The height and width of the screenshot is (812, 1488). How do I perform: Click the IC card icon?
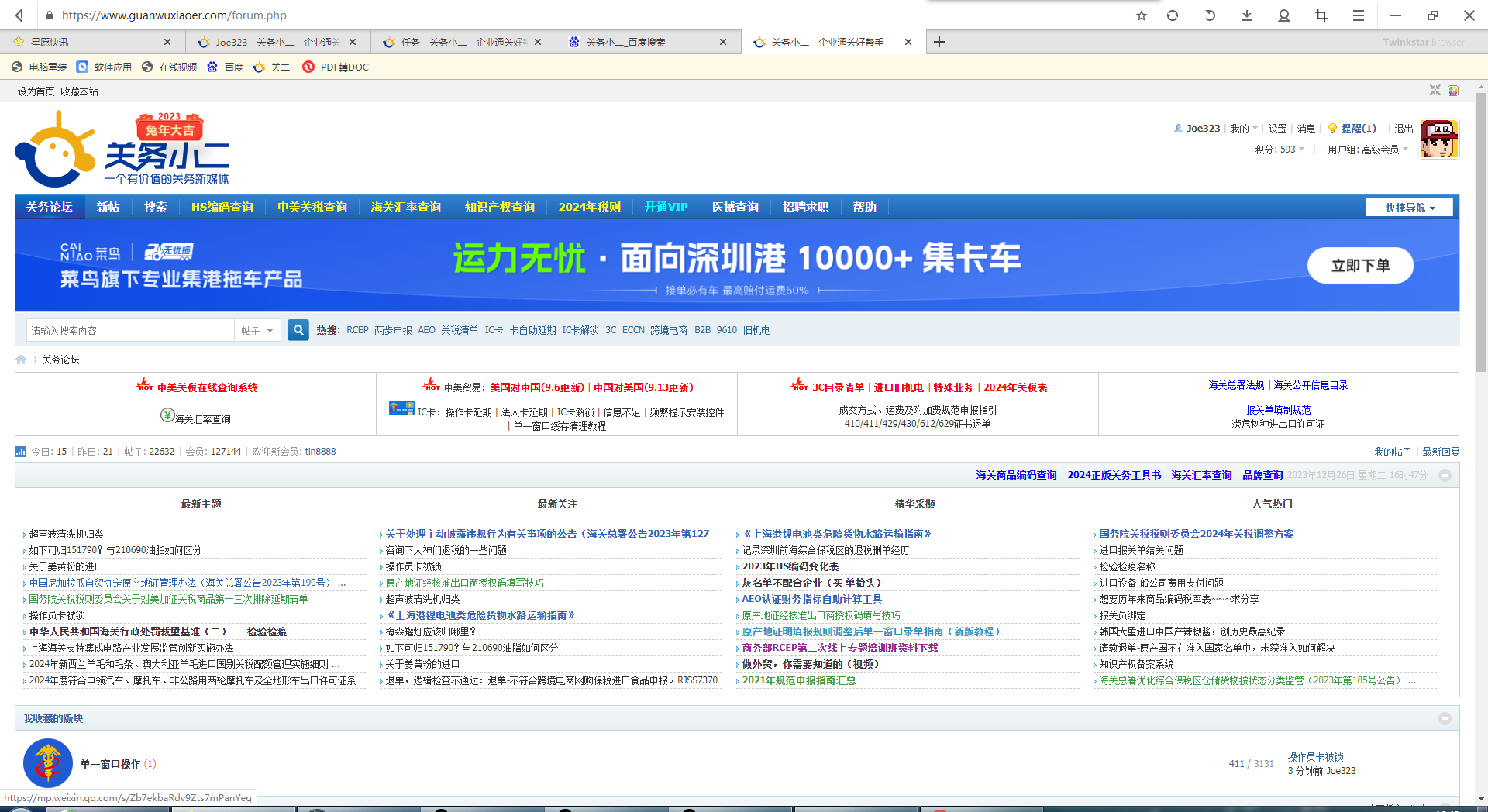401,408
